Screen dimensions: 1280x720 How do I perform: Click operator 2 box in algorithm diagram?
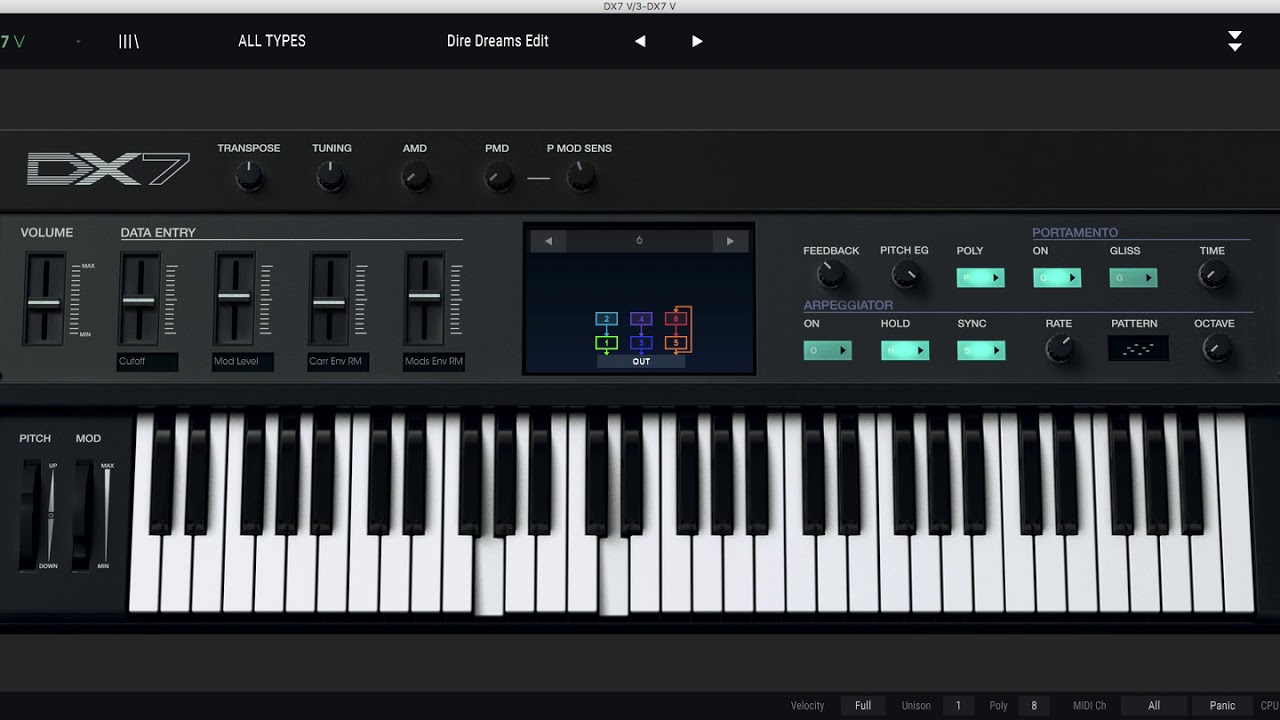[606, 319]
